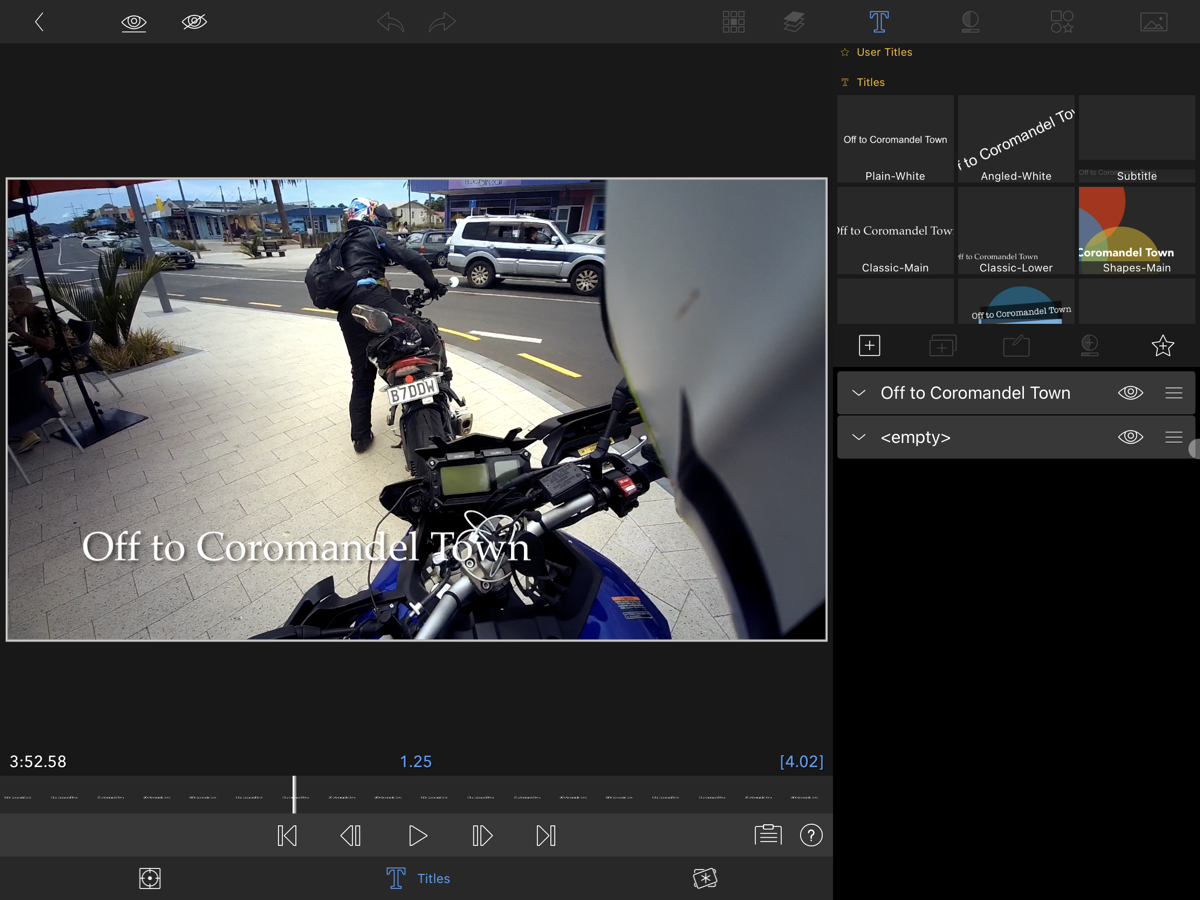1200x900 pixels.
Task: Jump to the end of the clip
Action: 546,835
